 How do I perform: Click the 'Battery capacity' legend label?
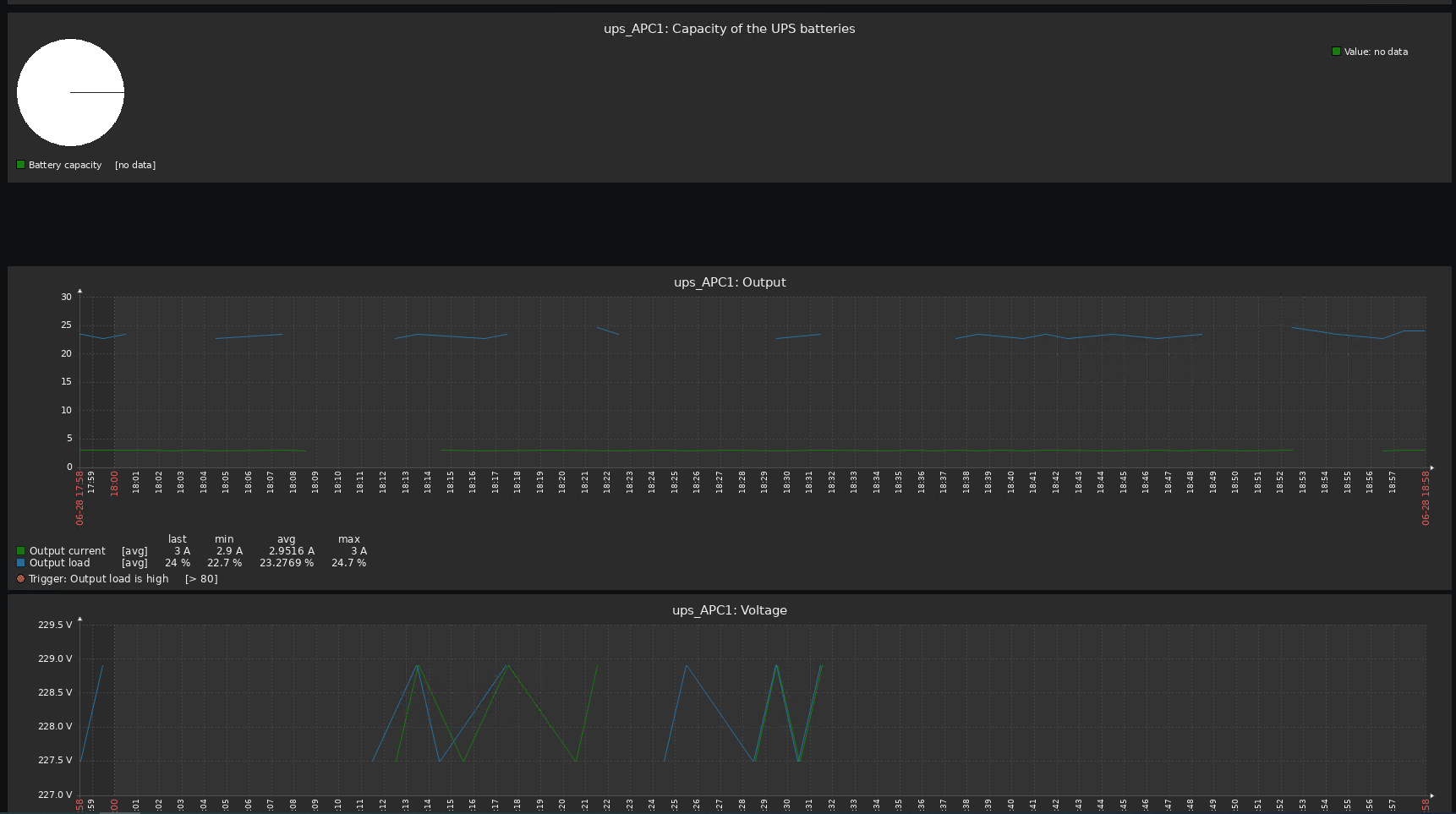pyautogui.click(x=65, y=165)
